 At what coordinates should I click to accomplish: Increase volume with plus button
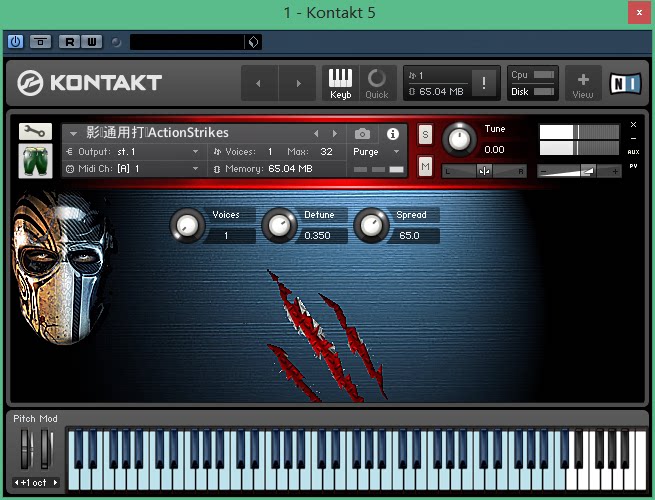(x=615, y=171)
